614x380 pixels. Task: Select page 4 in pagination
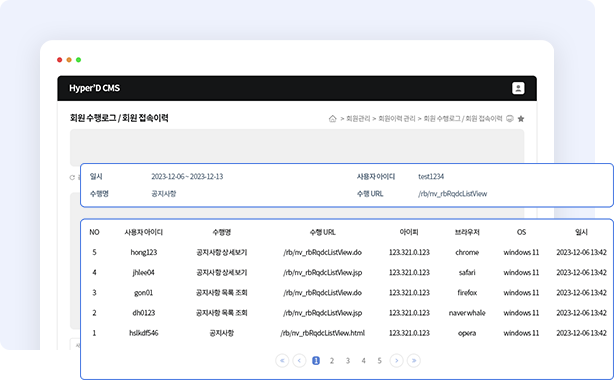tap(363, 361)
